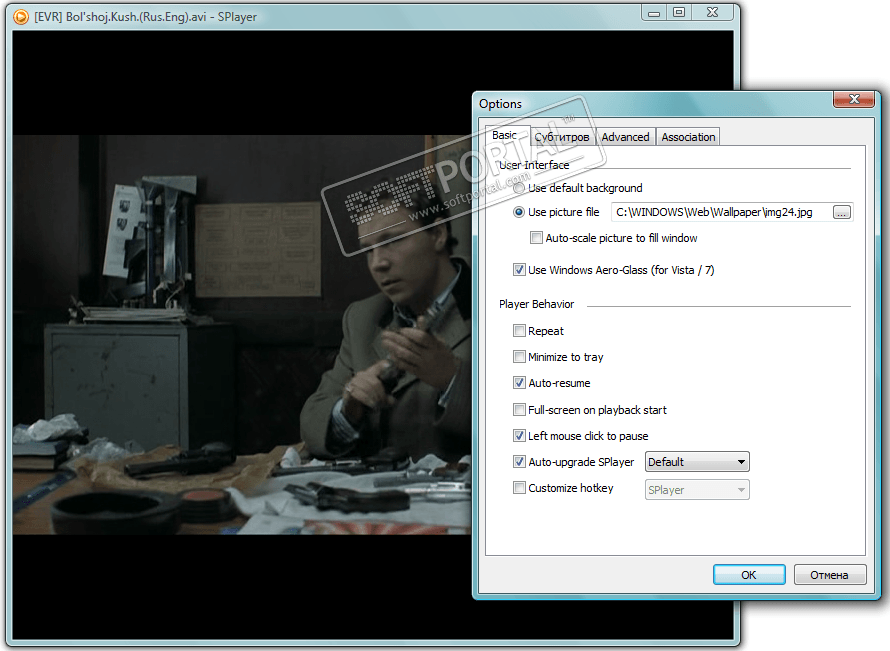Enable Minimize to tray checkbox

pyautogui.click(x=519, y=356)
